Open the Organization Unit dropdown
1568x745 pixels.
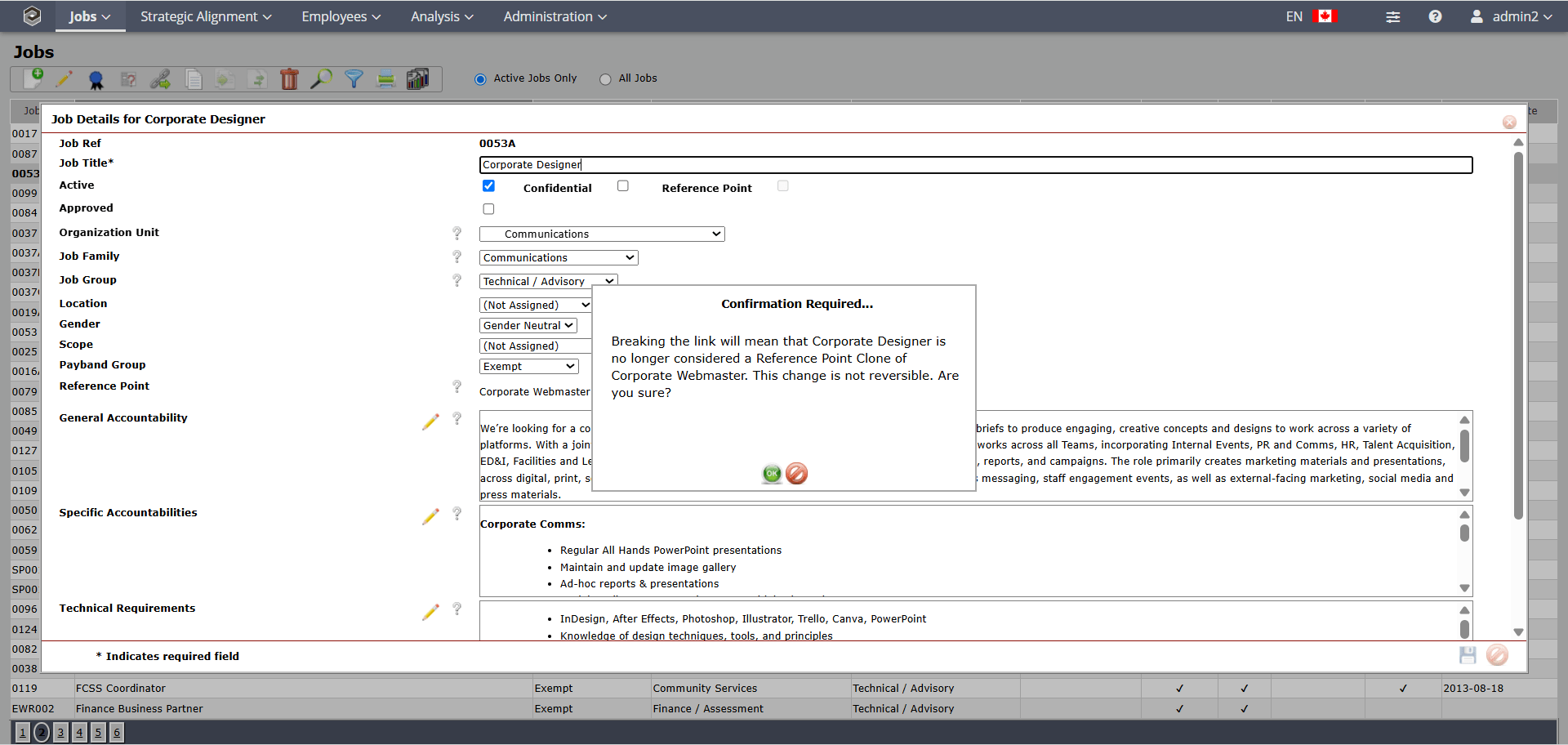click(602, 234)
